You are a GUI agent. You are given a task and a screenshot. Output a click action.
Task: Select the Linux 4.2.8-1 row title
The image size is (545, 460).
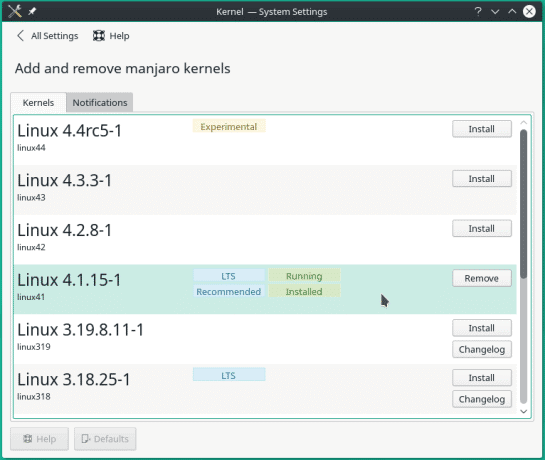tap(65, 231)
